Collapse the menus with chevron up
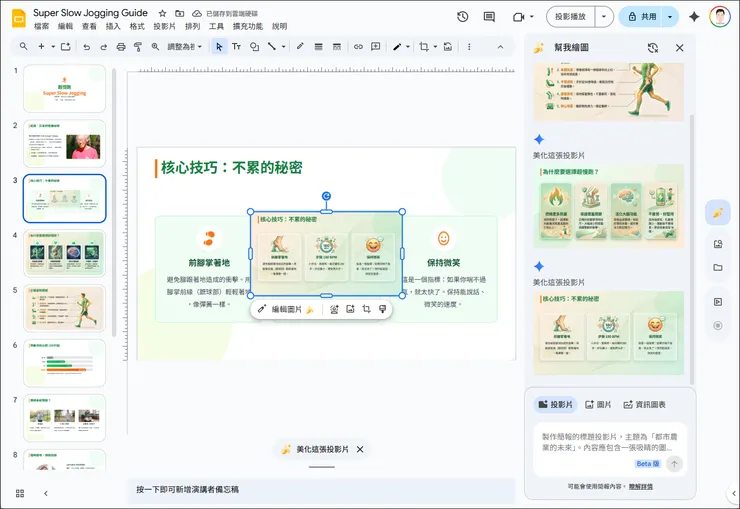This screenshot has height=509, width=740. click(500, 47)
